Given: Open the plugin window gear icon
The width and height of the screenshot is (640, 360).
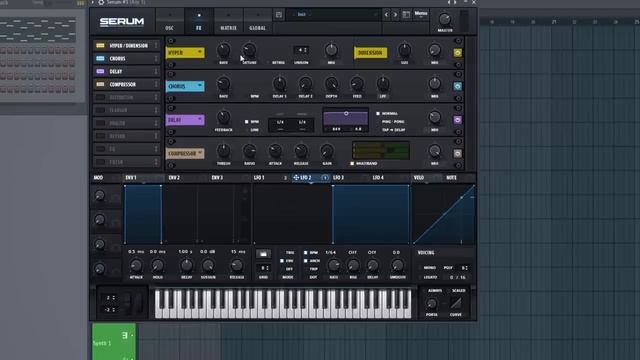Looking at the screenshot, I should [x=101, y=2].
